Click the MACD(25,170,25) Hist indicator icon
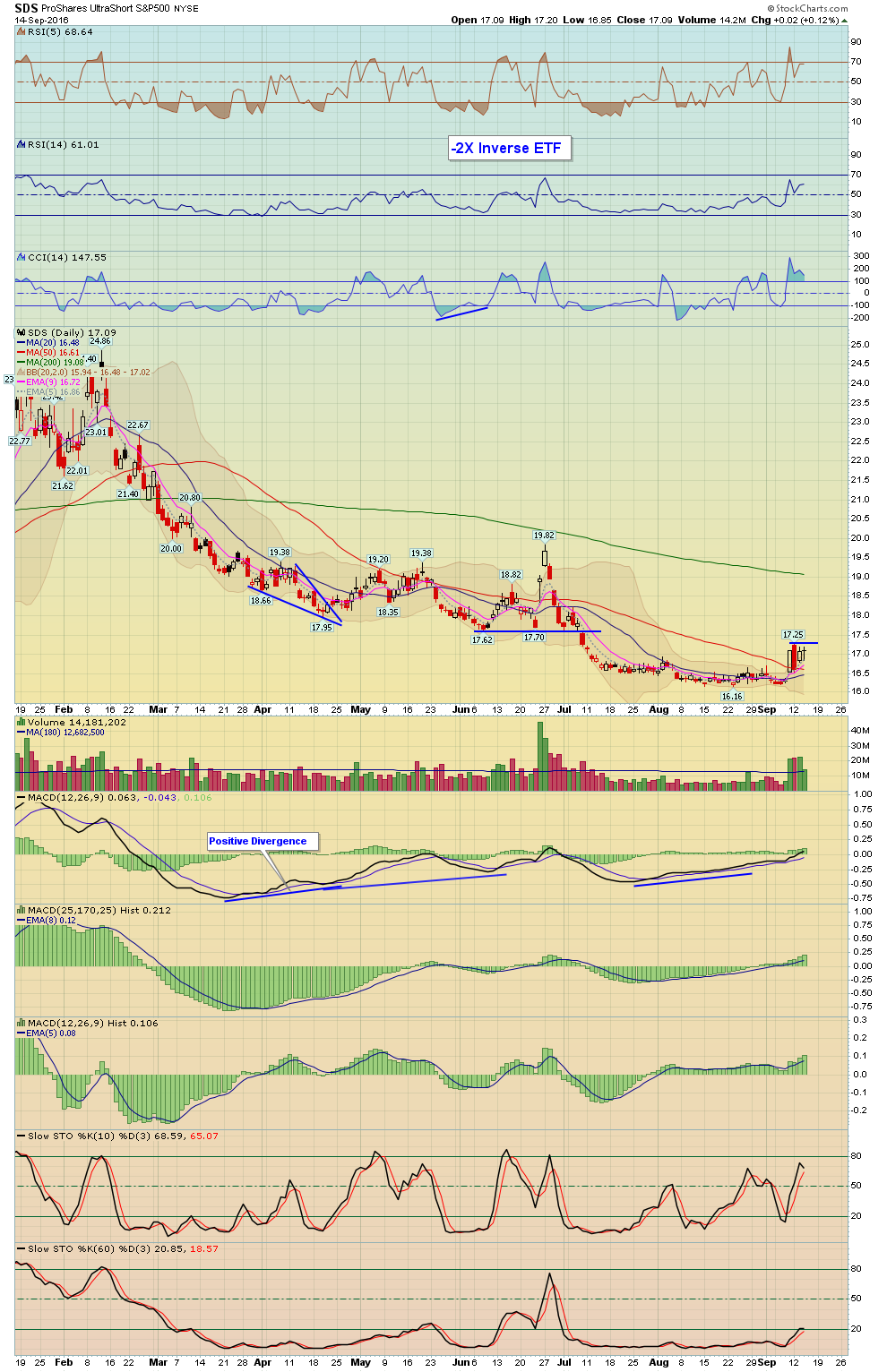887x1372 pixels. pyautogui.click(x=22, y=910)
